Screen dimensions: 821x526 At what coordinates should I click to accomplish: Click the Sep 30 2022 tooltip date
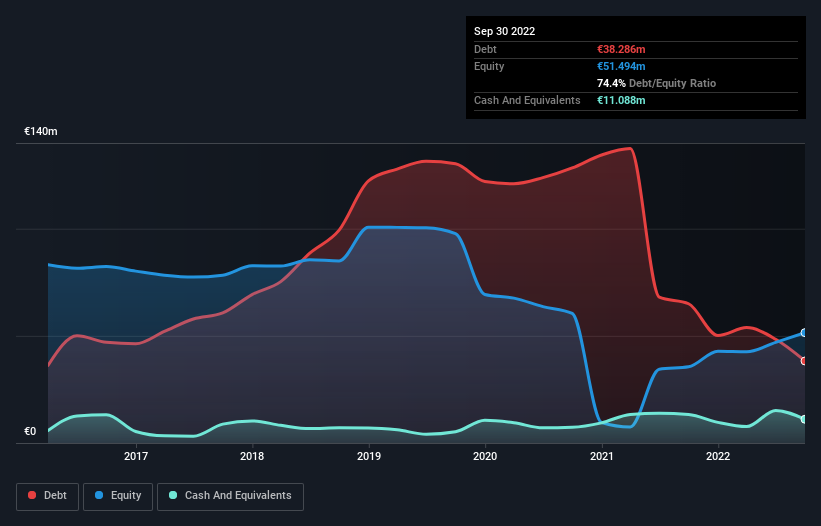pos(504,31)
